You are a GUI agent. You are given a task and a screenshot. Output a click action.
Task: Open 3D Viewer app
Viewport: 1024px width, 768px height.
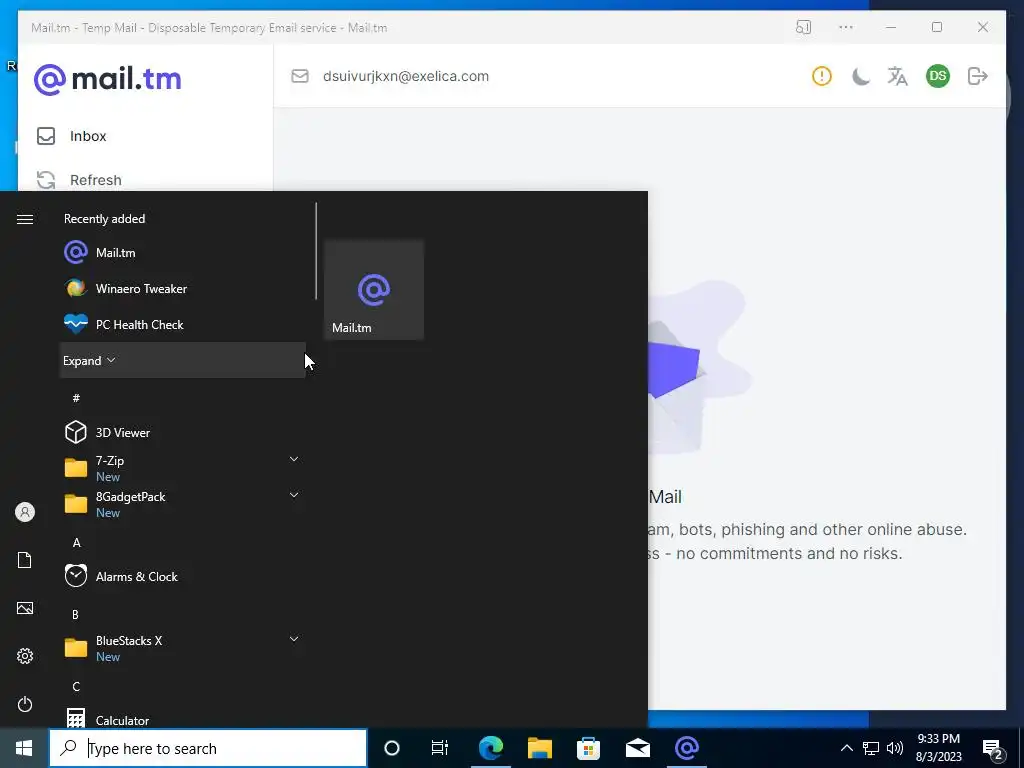[182, 432]
